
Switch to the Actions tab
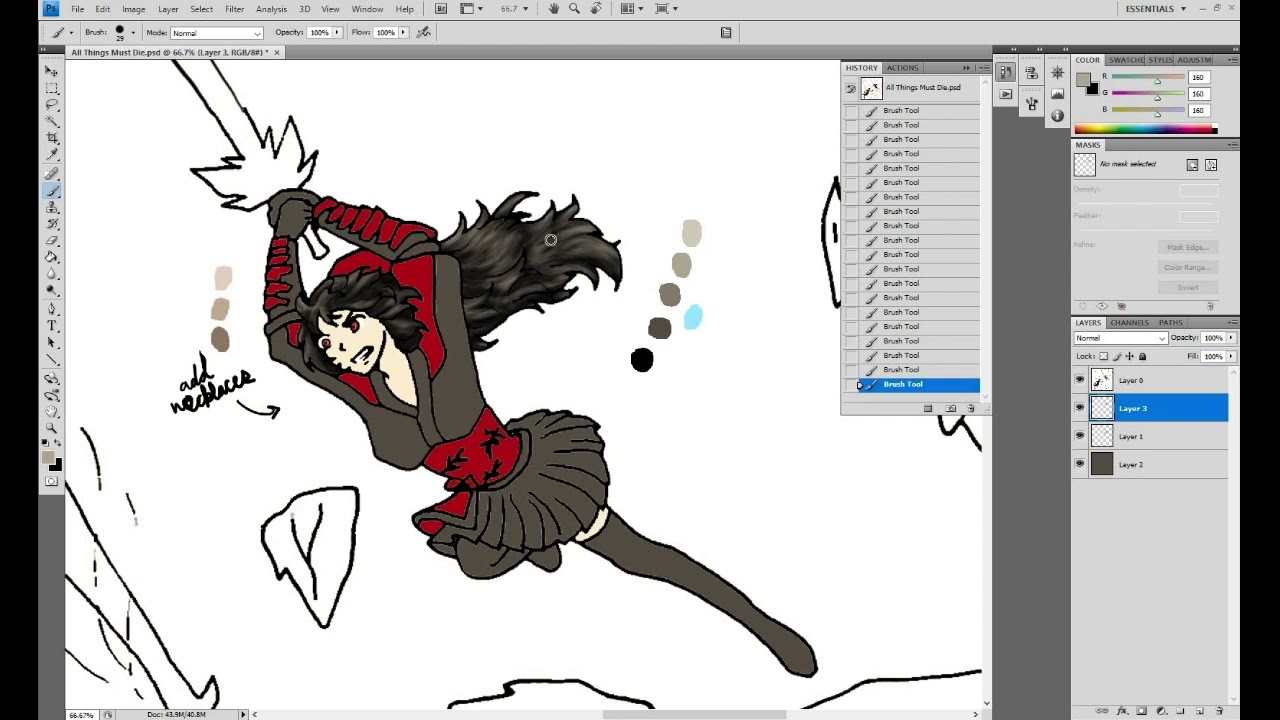902,68
